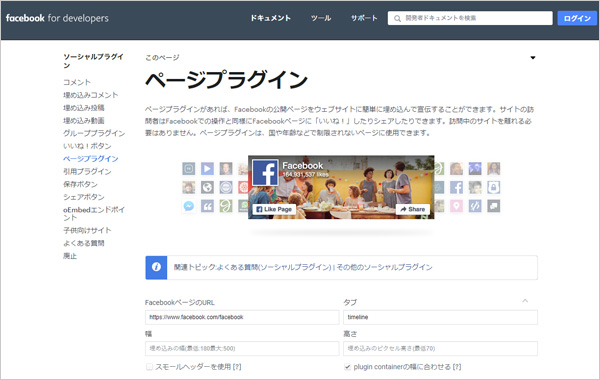Viewport: 600px width, 380px height.
Task: Expand the このページ dropdown arrow
Action: point(533,58)
